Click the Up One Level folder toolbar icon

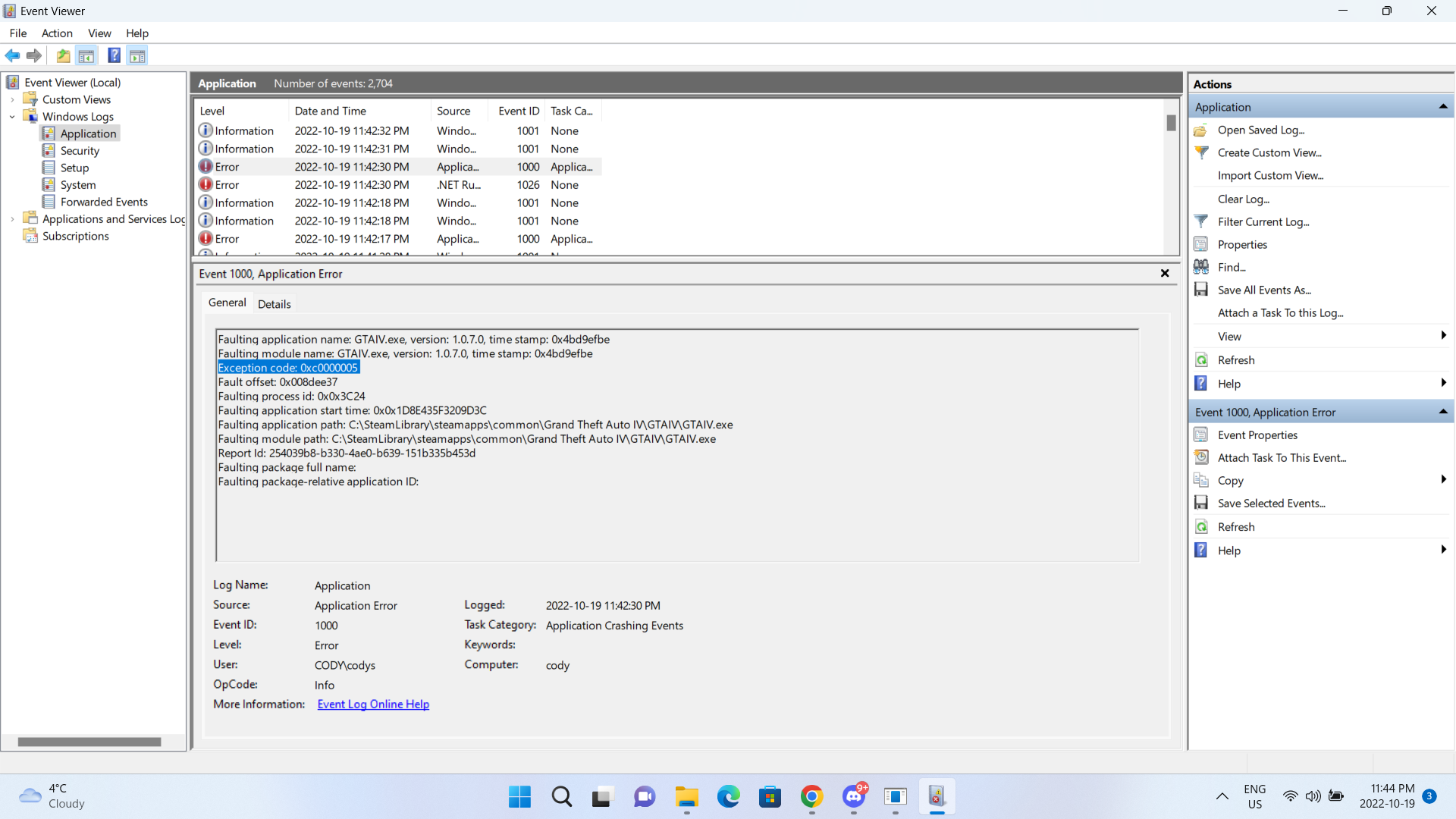[x=64, y=55]
